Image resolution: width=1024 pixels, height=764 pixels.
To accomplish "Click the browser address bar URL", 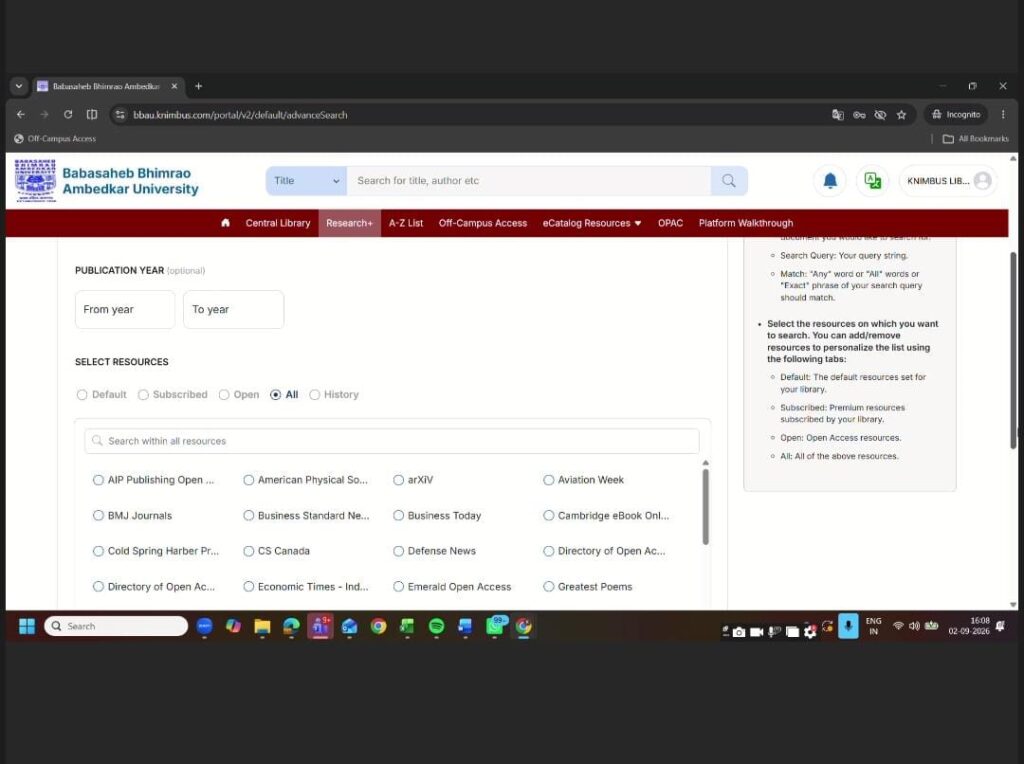I will tap(240, 115).
